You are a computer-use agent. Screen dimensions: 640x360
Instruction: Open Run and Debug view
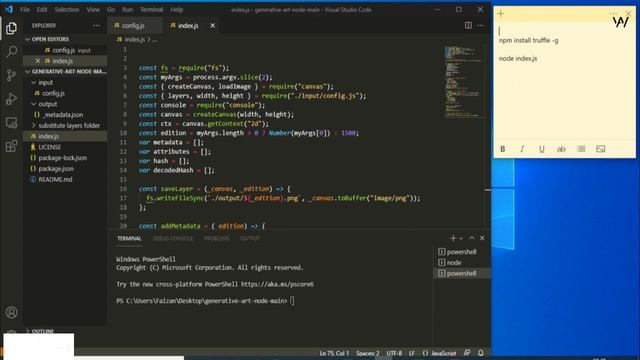pyautogui.click(x=11, y=99)
